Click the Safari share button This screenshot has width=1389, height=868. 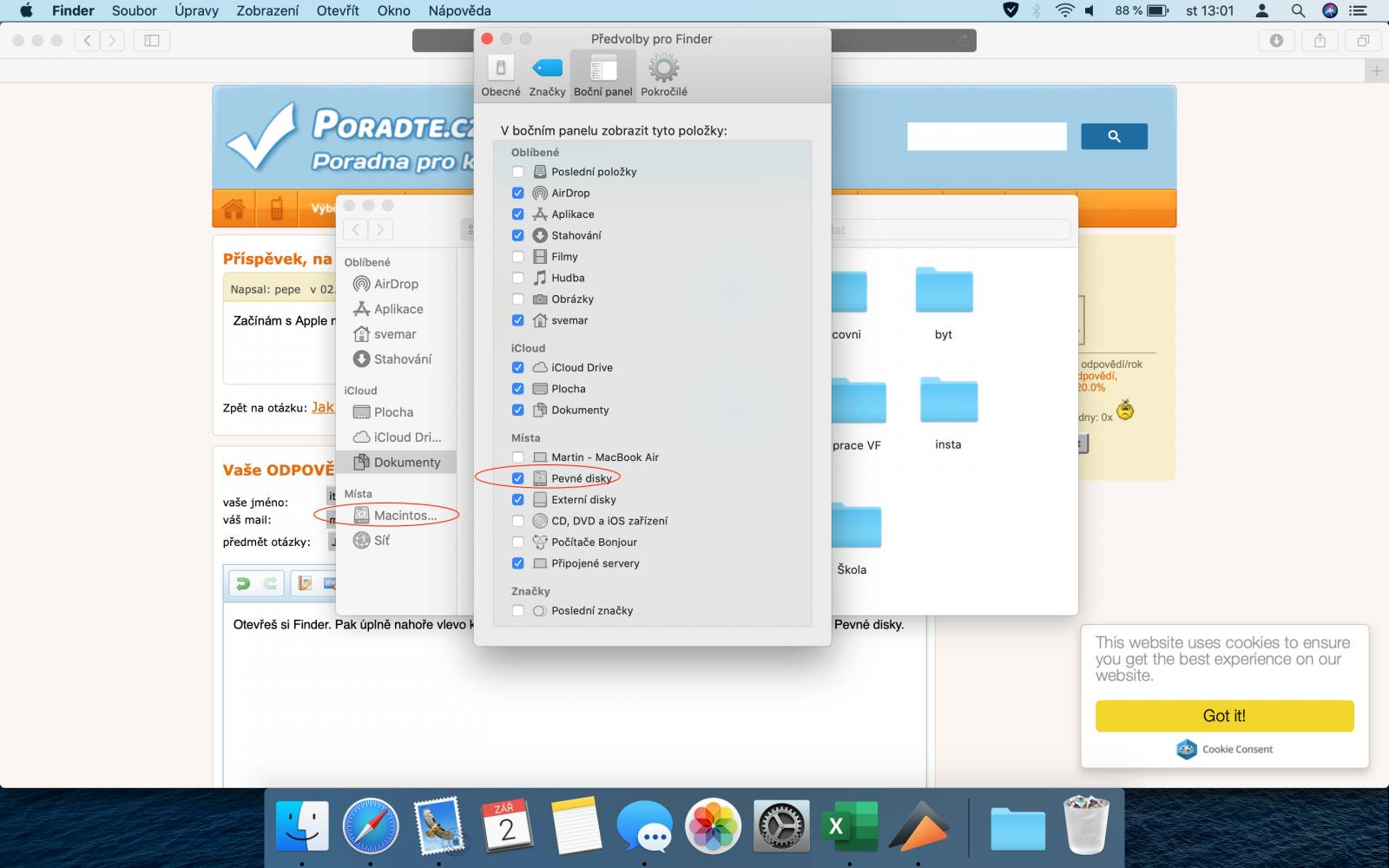pyautogui.click(x=1320, y=40)
